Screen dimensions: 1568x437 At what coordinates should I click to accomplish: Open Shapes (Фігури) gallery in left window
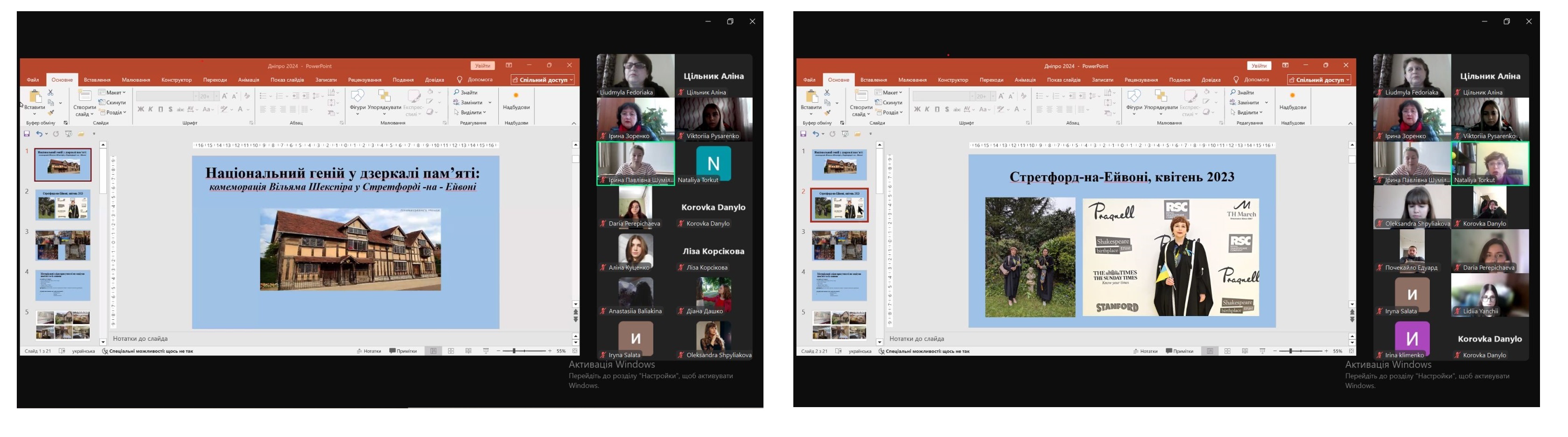(x=357, y=100)
